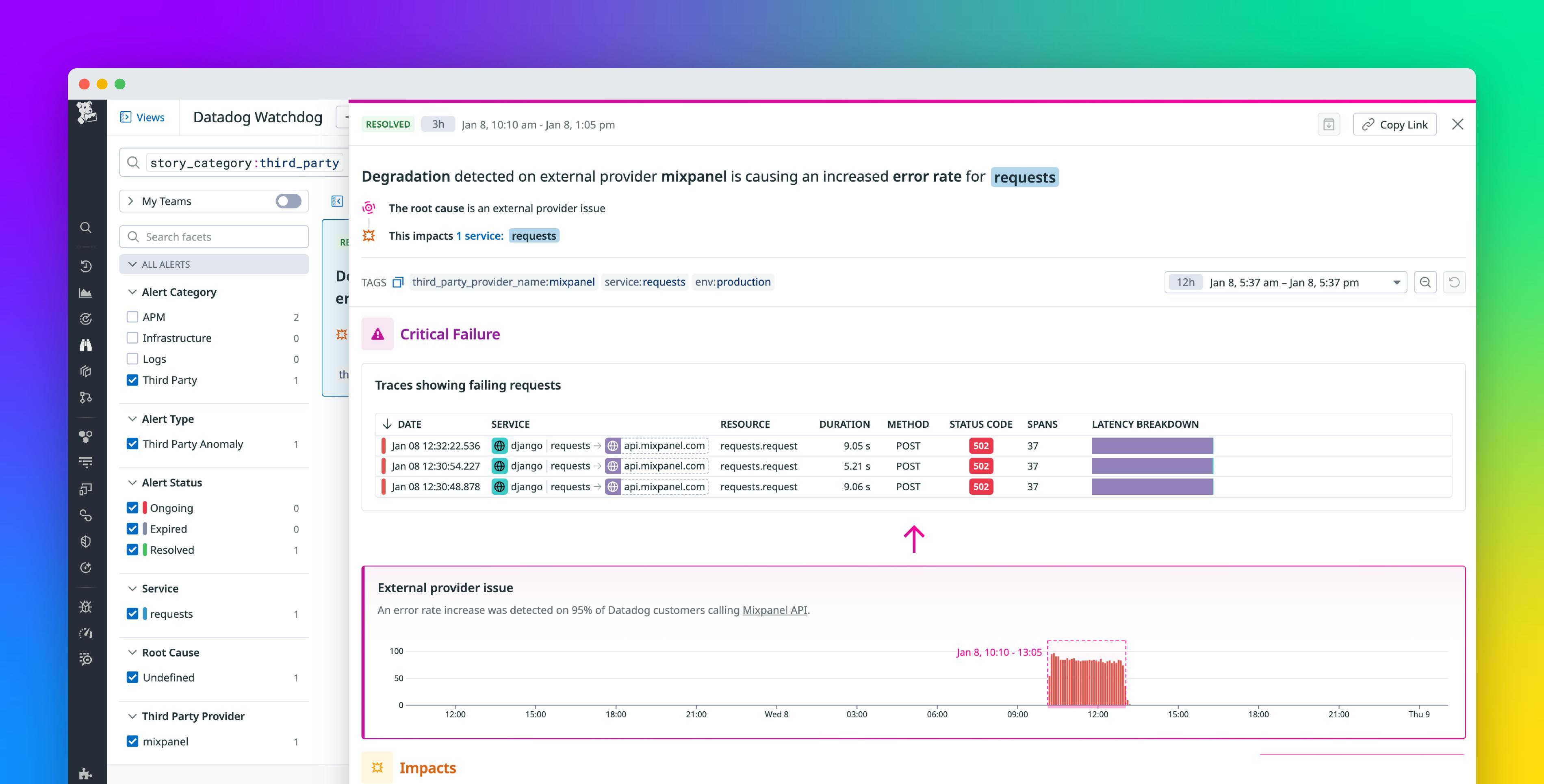The height and width of the screenshot is (784, 1544).
Task: Disable the Third Party category checkbox
Action: pos(132,379)
